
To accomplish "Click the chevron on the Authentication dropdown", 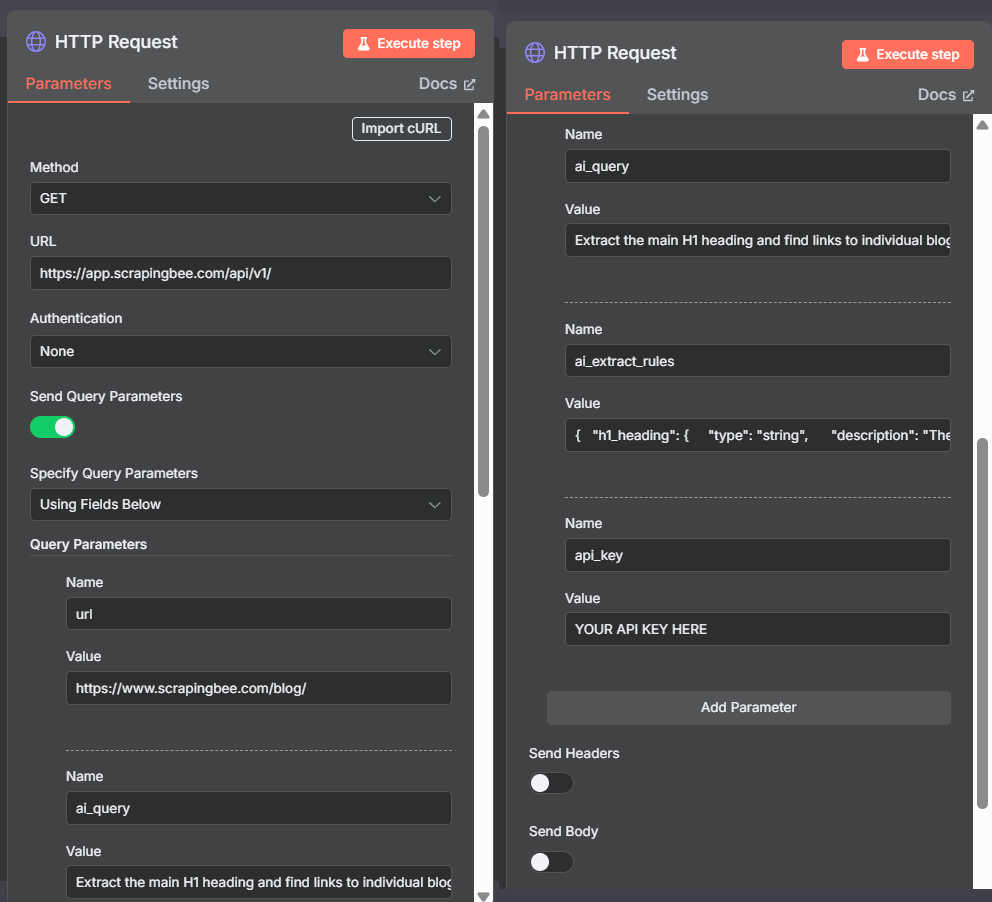I will 435,351.
